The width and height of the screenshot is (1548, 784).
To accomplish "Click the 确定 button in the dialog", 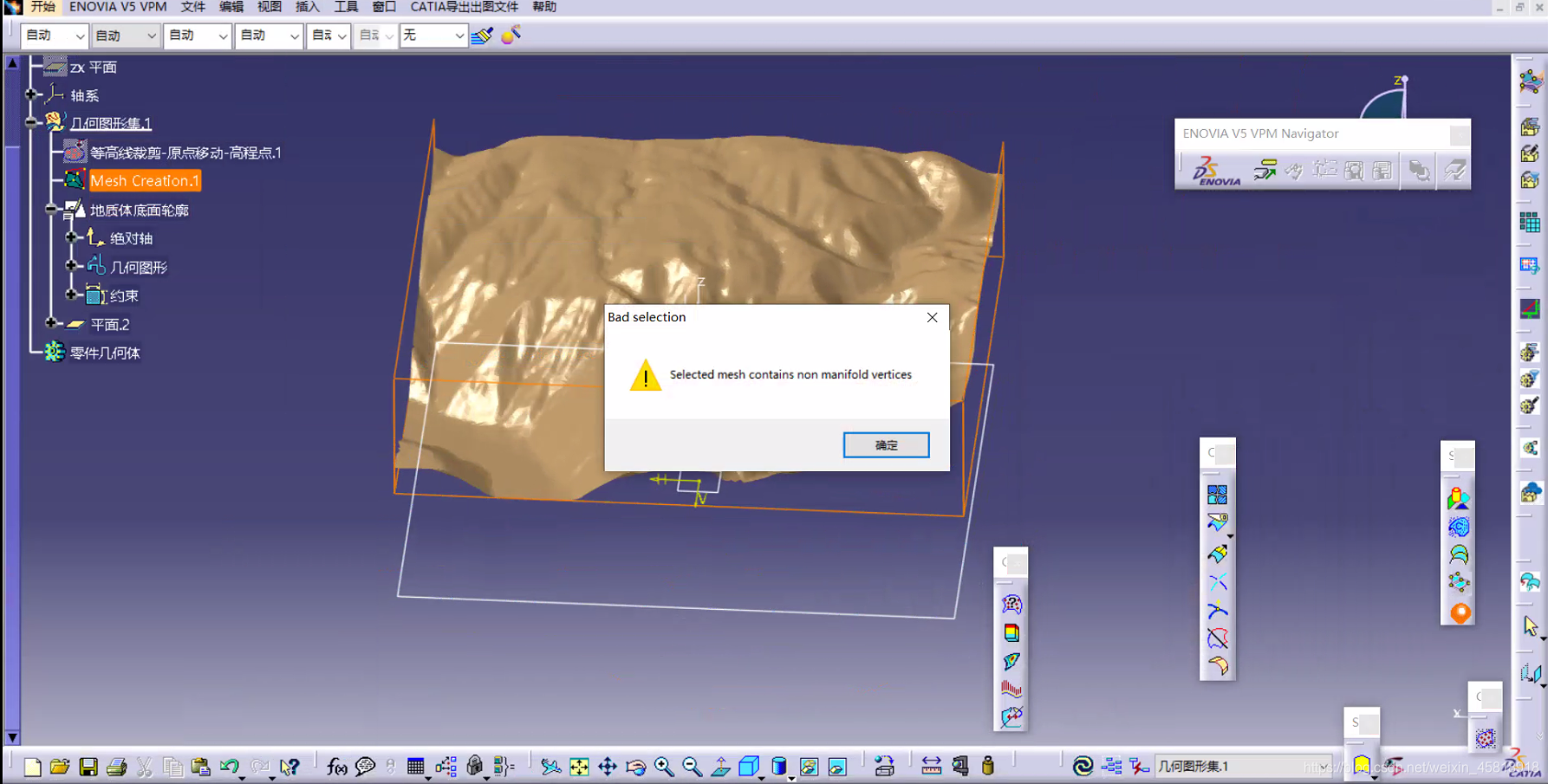I will [886, 445].
